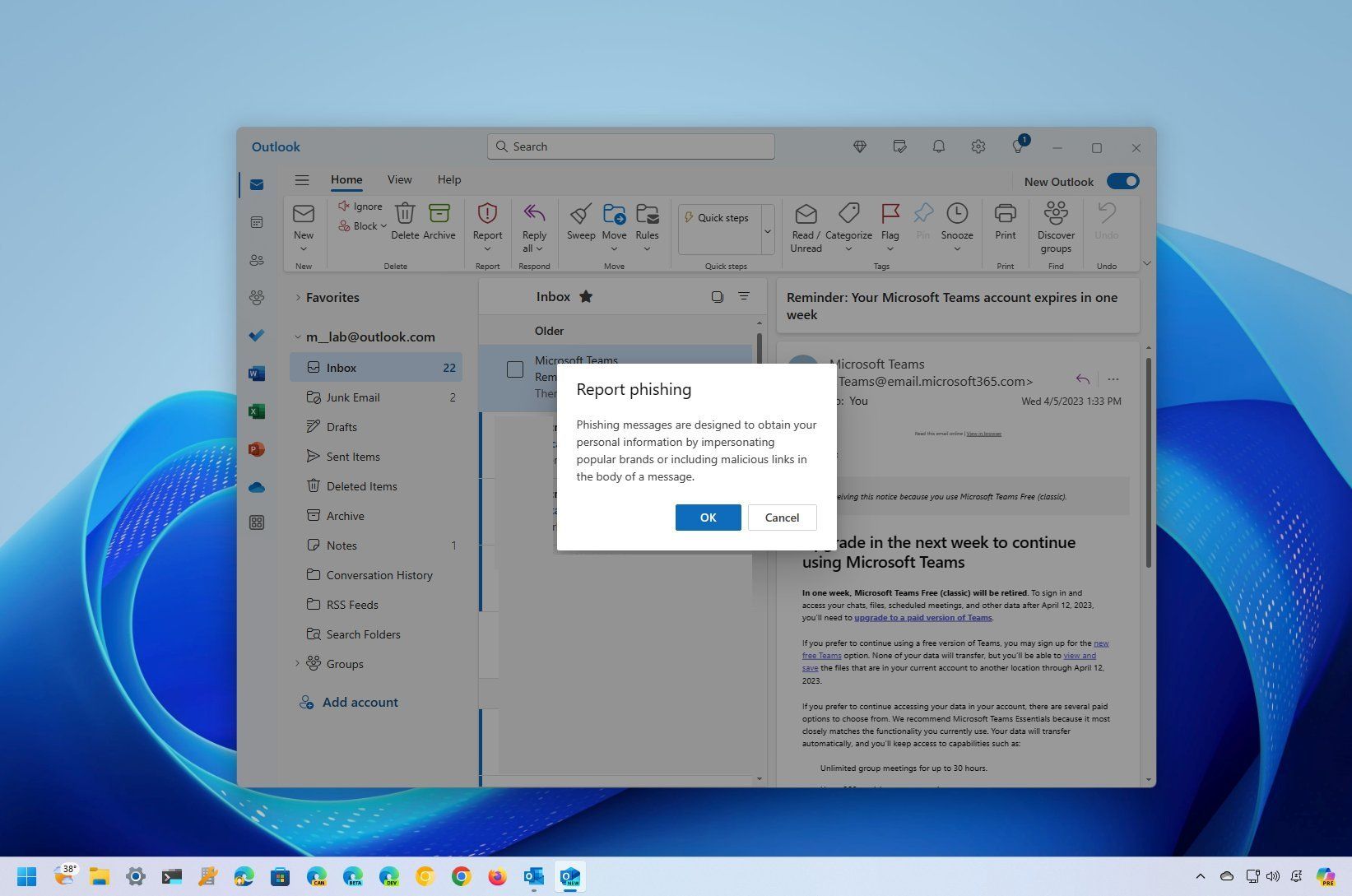
Task: Open the Help tab
Action: tap(449, 179)
